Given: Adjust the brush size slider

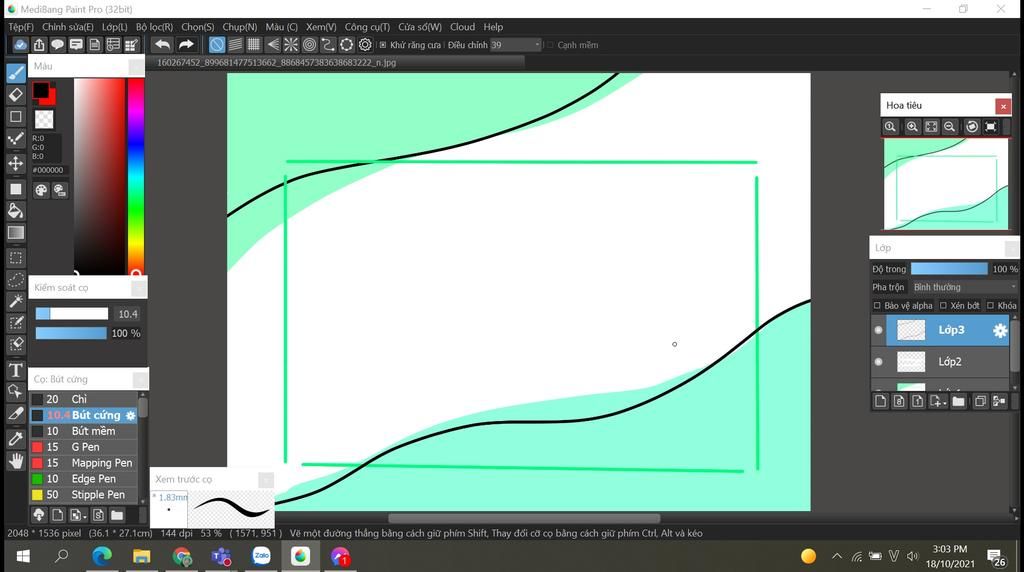Looking at the screenshot, I should pyautogui.click(x=72, y=314).
